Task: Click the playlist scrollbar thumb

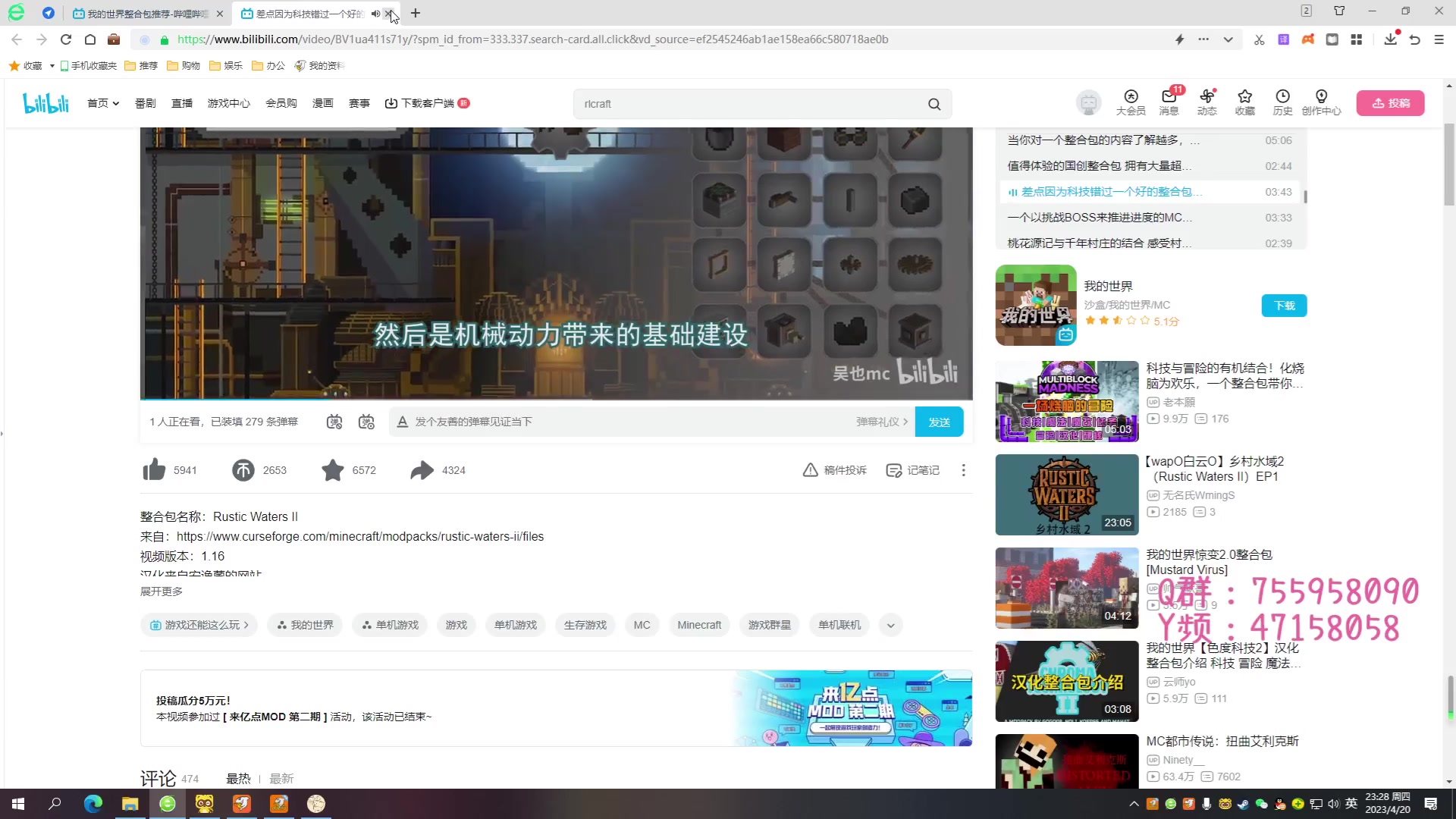Action: [1305, 196]
